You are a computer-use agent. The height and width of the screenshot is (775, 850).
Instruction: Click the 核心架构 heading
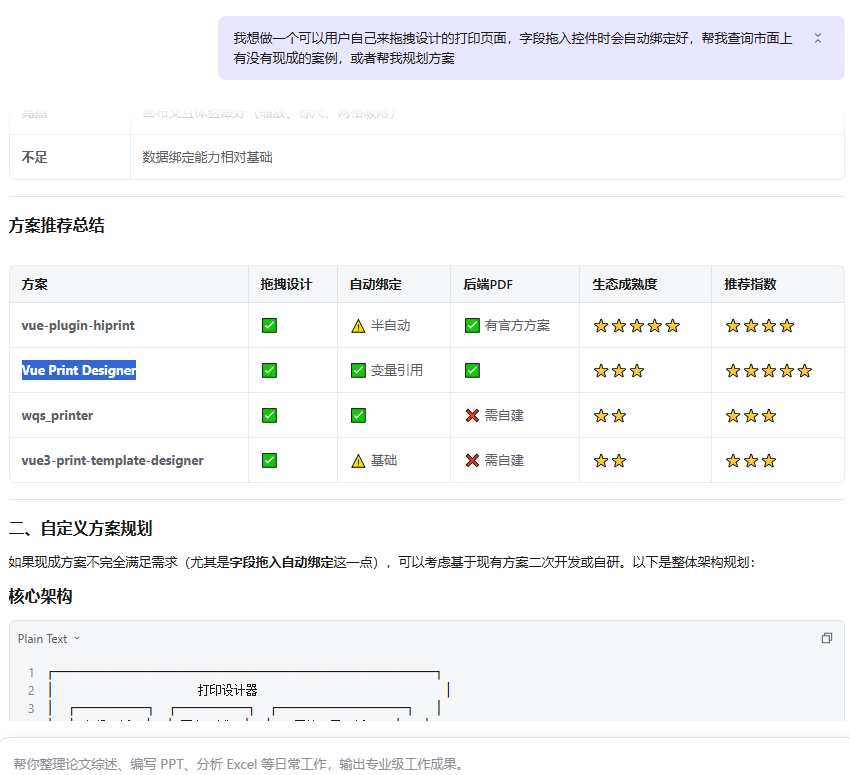tap(41, 596)
